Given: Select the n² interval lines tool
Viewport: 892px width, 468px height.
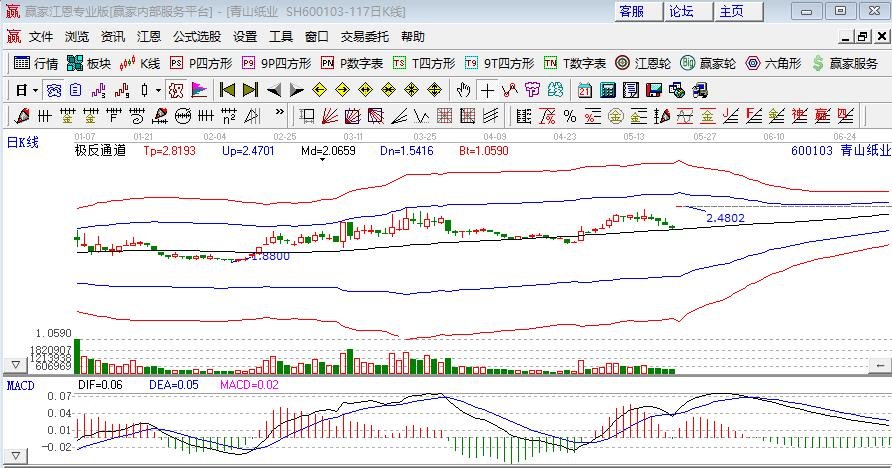Looking at the screenshot, I should pyautogui.click(x=229, y=116).
